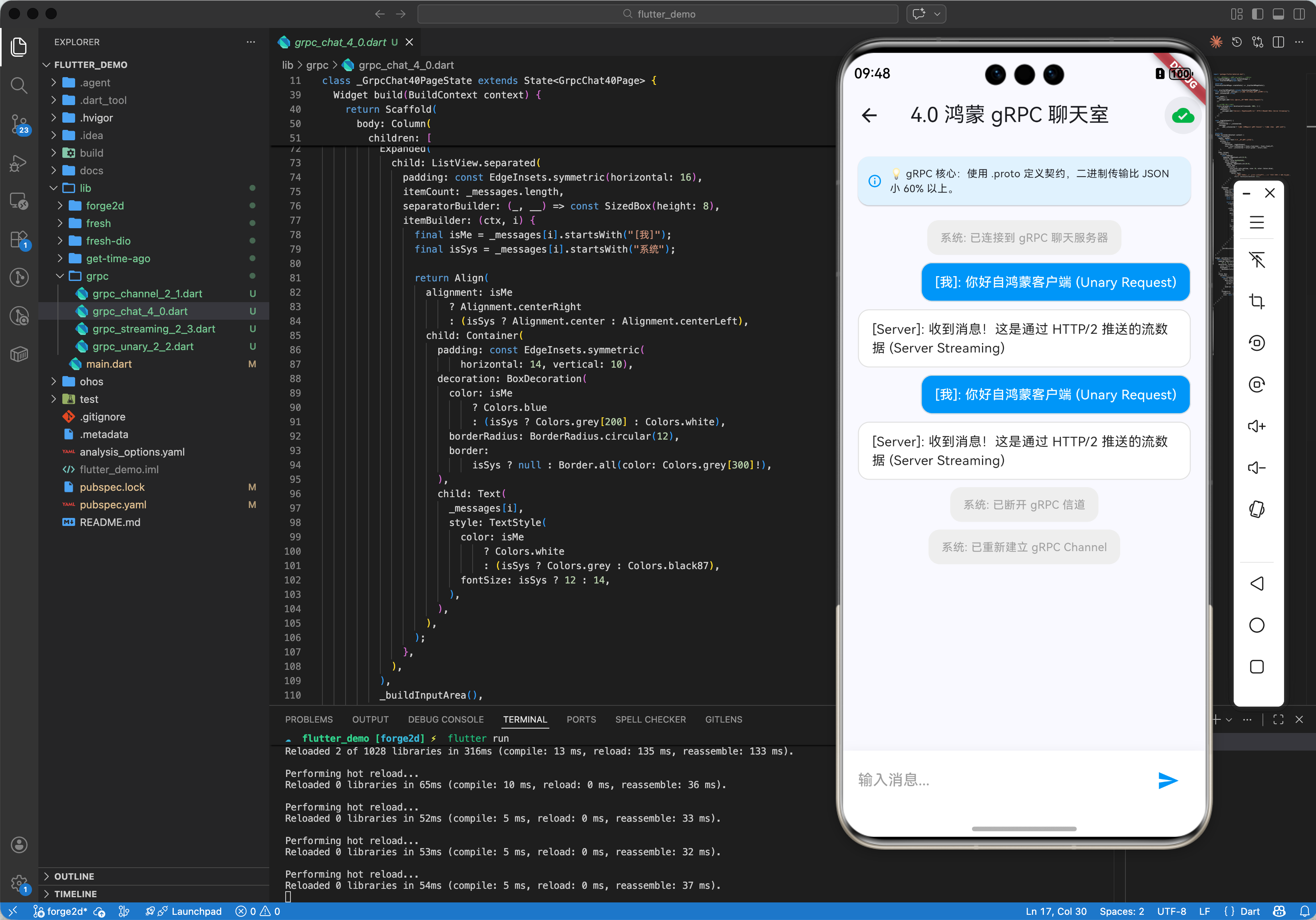Click the send message arrow in chat

click(1167, 780)
